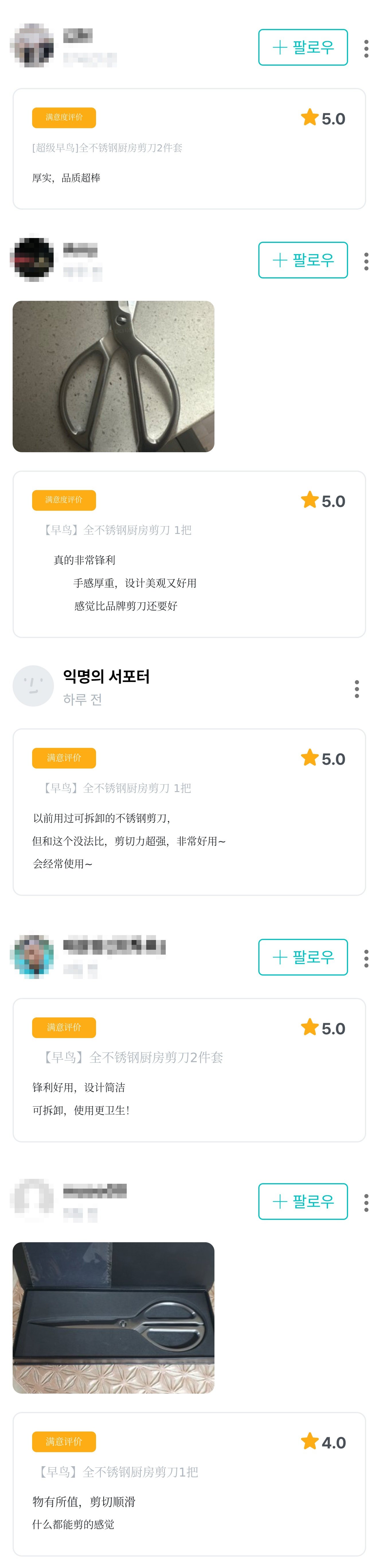Tap the black and red profile avatar

(32, 259)
